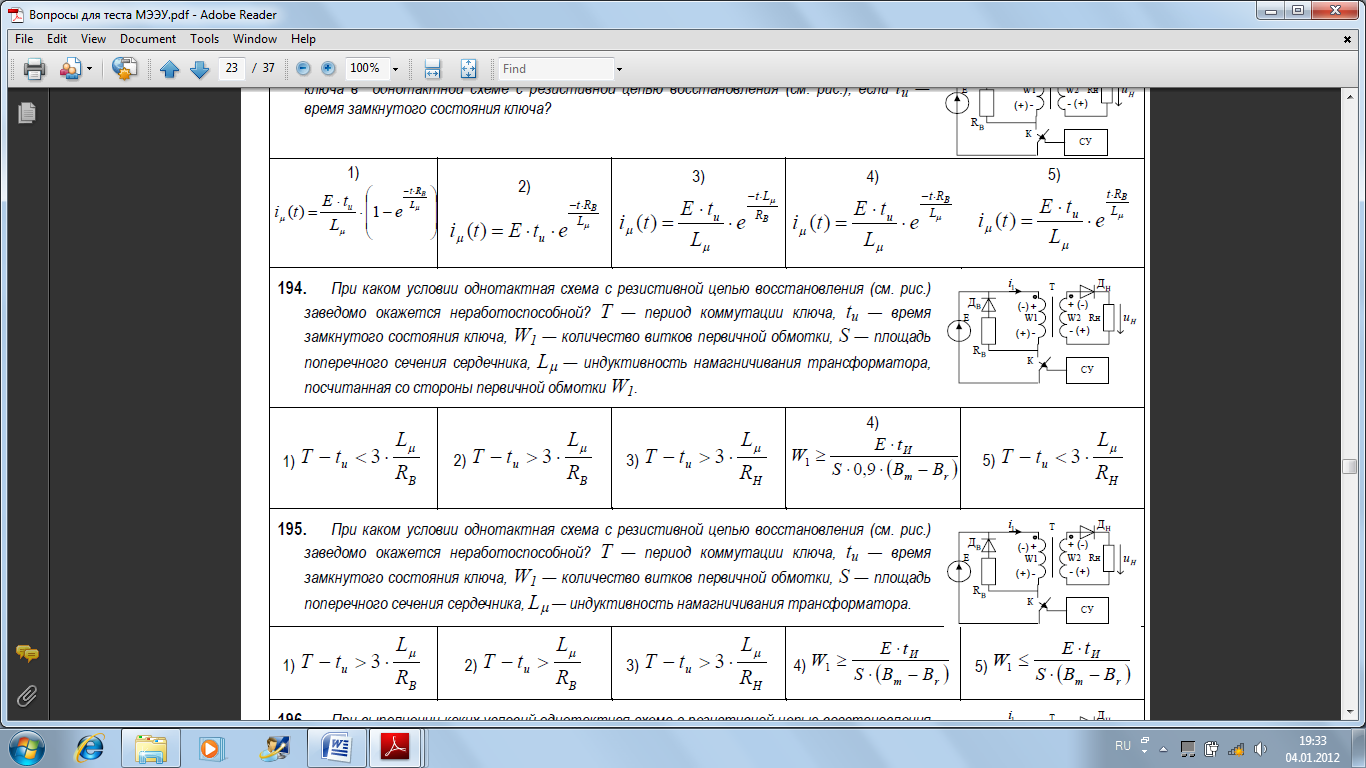This screenshot has height=768, width=1366.
Task: Zoom in with the plus button
Action: pos(329,68)
